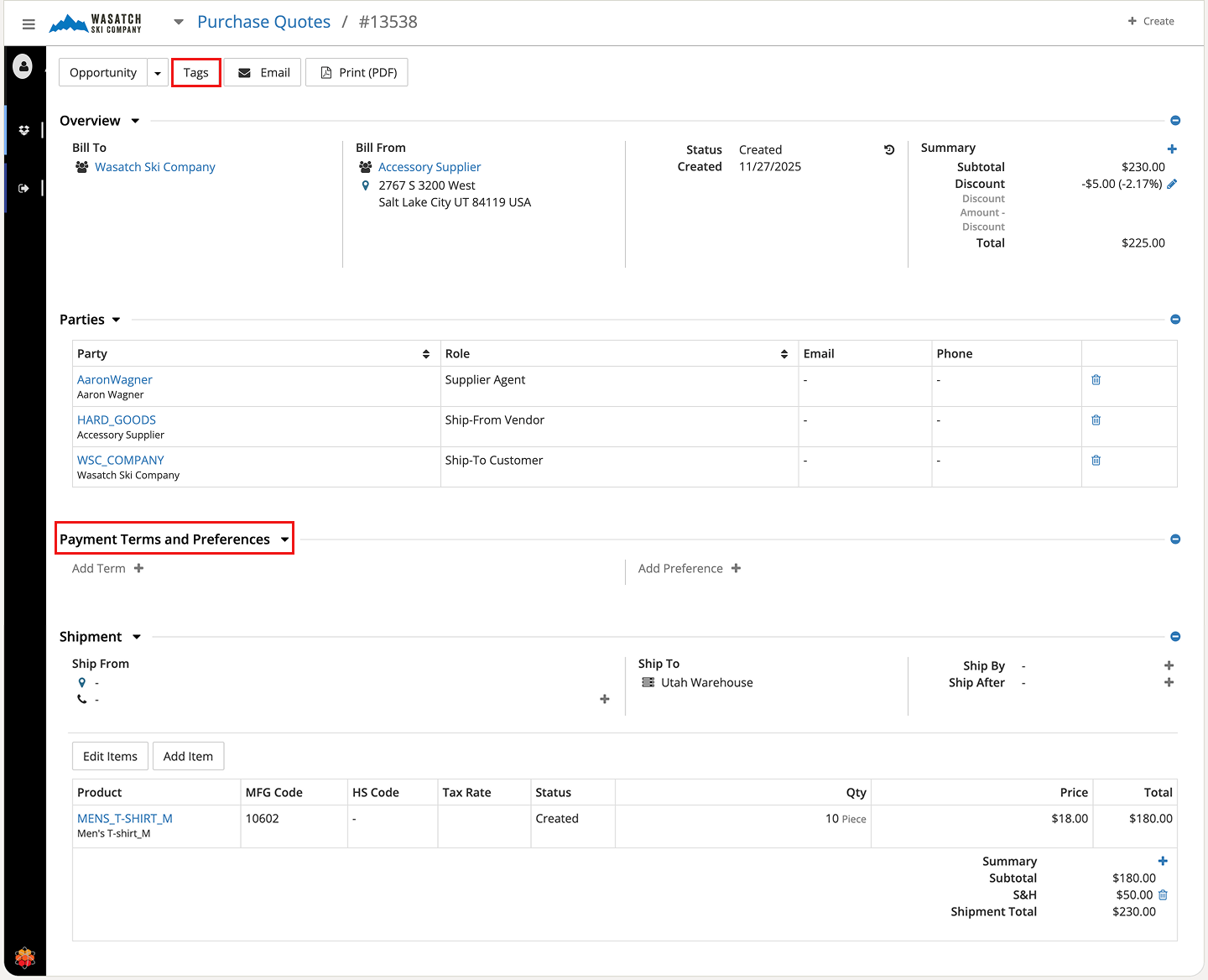Image resolution: width=1208 pixels, height=980 pixels.
Task: Sort the table by Party column
Action: (426, 354)
